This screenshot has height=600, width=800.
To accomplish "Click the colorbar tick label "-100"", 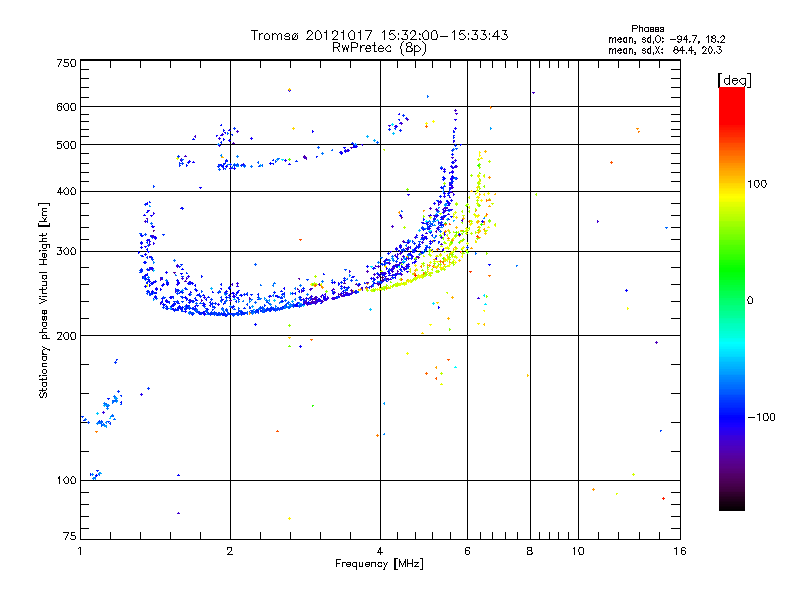I will pos(761,417).
